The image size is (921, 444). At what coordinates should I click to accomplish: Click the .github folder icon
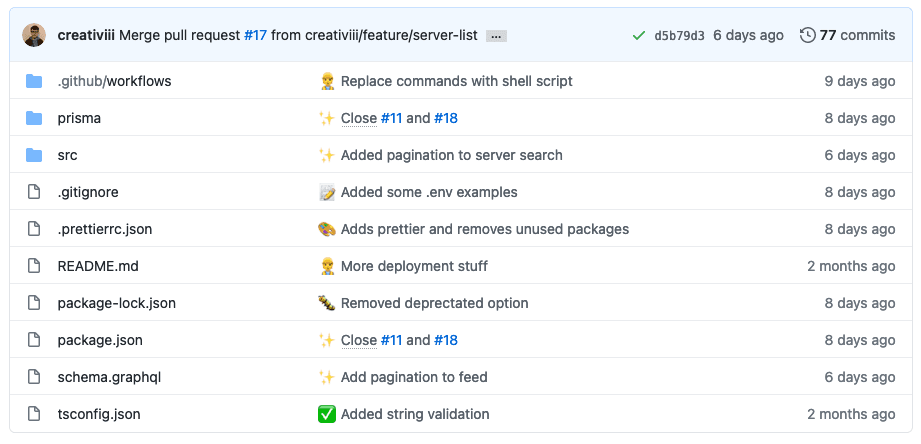(x=34, y=81)
